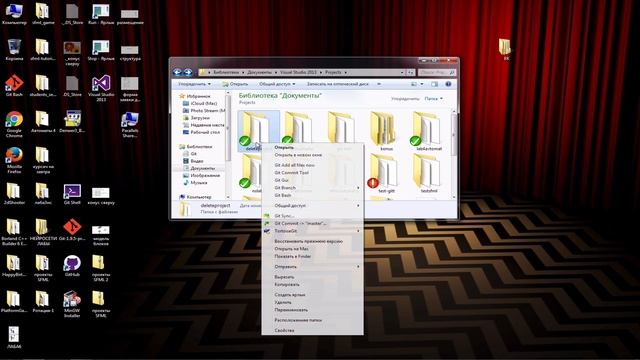Choose 'Удалить' in the context menu
Screen dimensions: 640x360
312,302
